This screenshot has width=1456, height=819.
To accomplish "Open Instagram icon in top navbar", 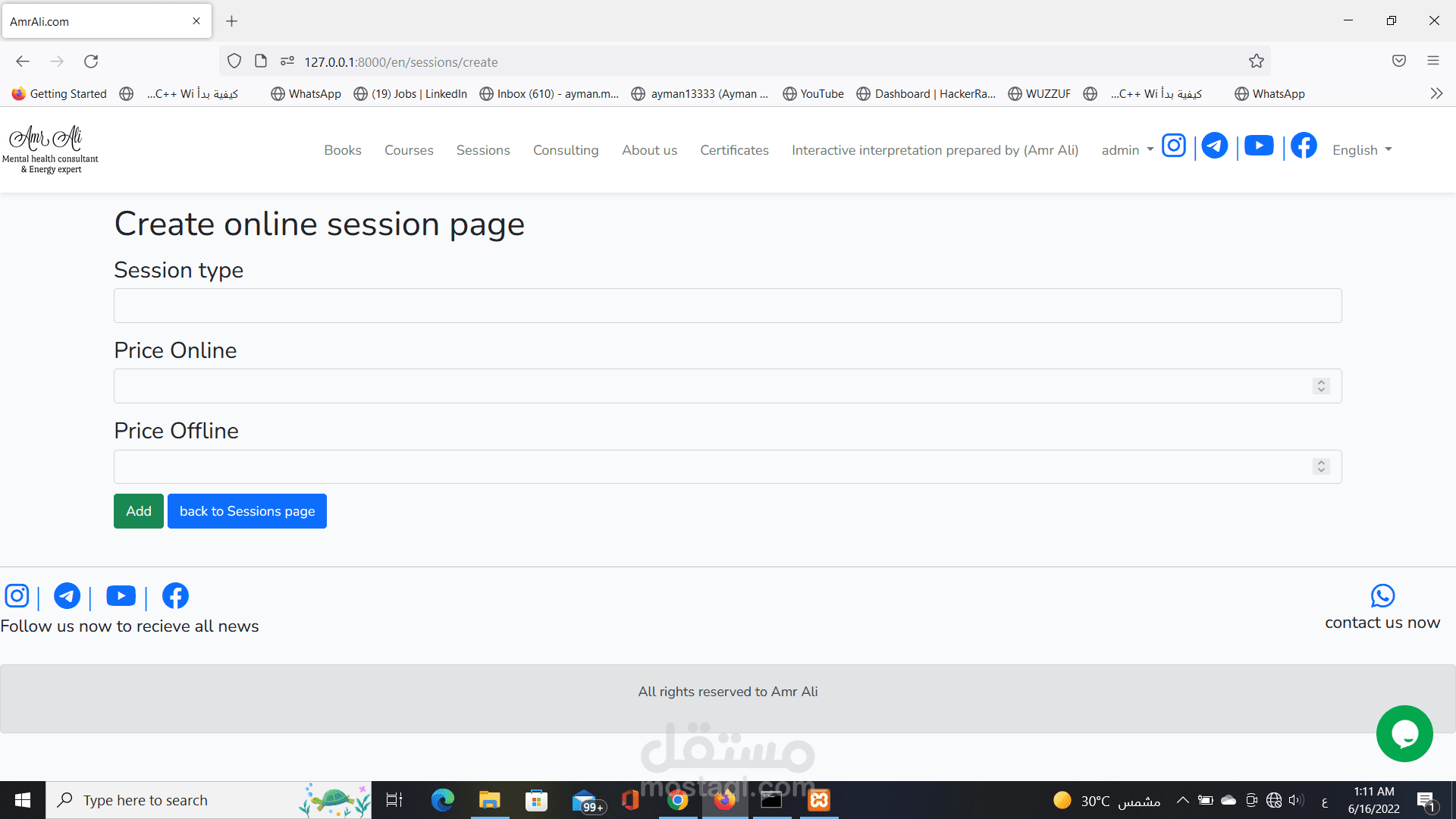I will coord(1173,146).
